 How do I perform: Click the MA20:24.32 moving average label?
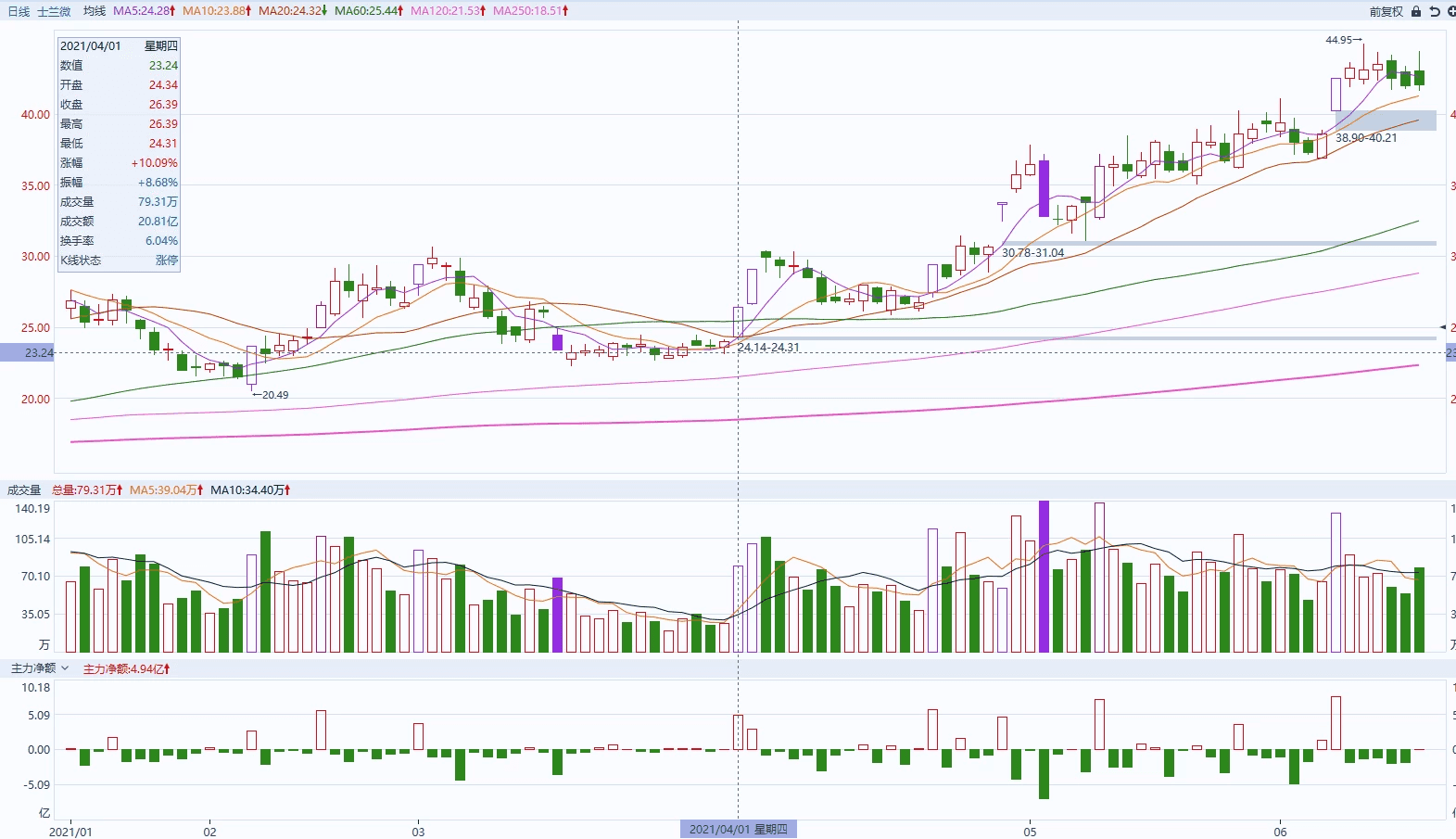pos(292,11)
